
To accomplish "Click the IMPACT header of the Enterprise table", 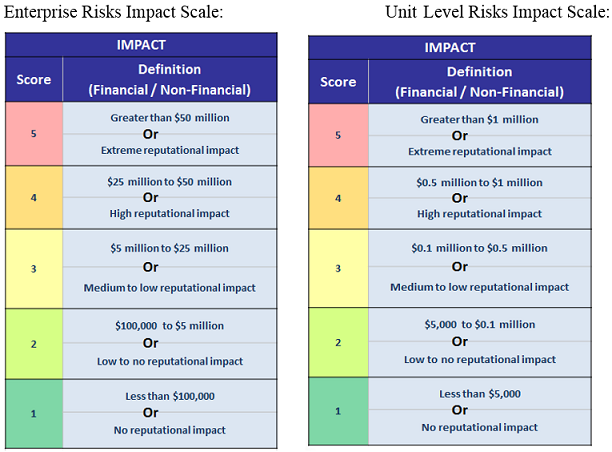I will click(141, 45).
